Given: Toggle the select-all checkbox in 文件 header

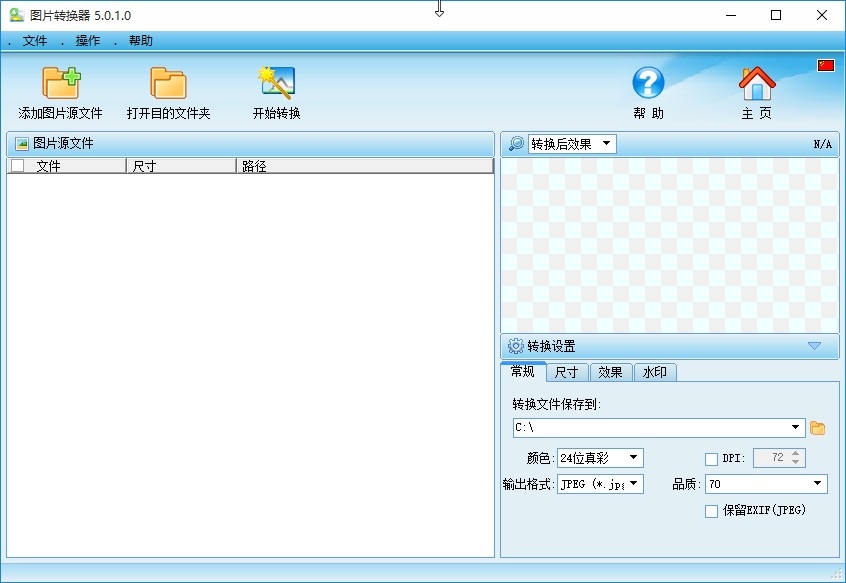Looking at the screenshot, I should [x=17, y=166].
